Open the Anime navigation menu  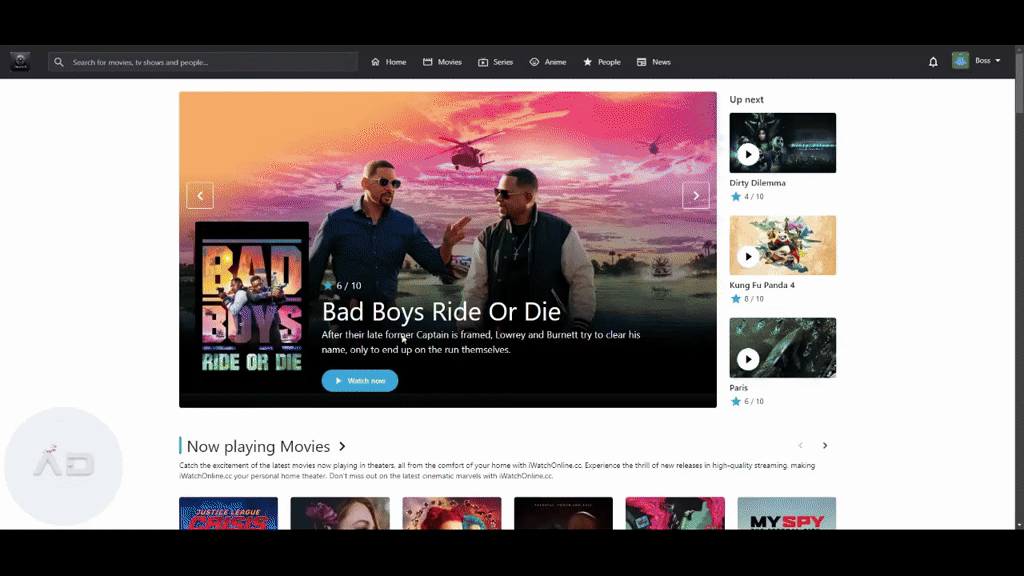point(548,62)
